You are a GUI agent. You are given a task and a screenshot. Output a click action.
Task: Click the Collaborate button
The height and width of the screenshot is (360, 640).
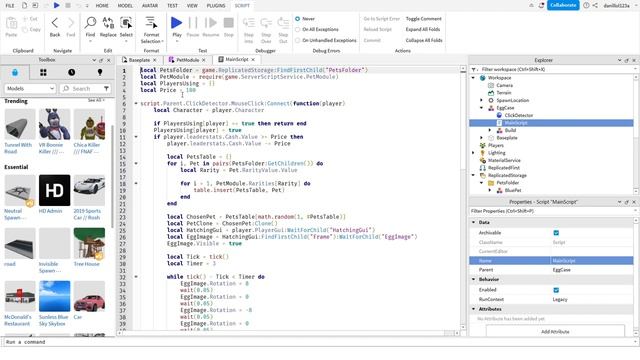point(563,5)
